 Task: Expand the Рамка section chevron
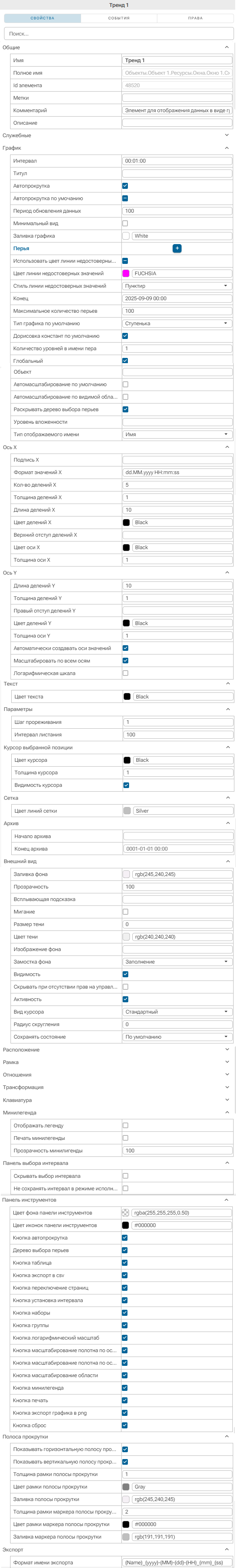(228, 1062)
